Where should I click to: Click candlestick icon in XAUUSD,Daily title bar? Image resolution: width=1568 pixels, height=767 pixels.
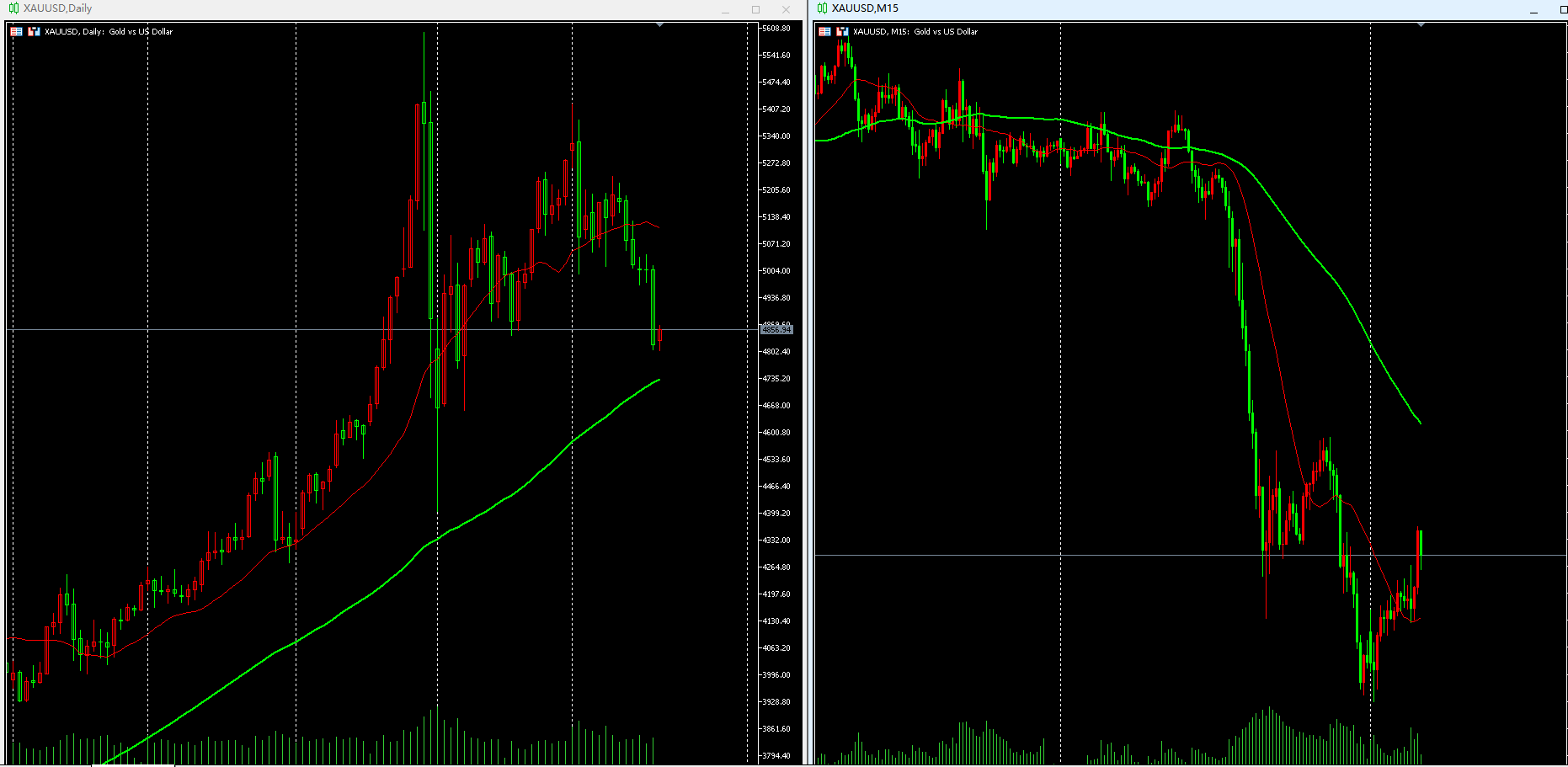[13, 8]
